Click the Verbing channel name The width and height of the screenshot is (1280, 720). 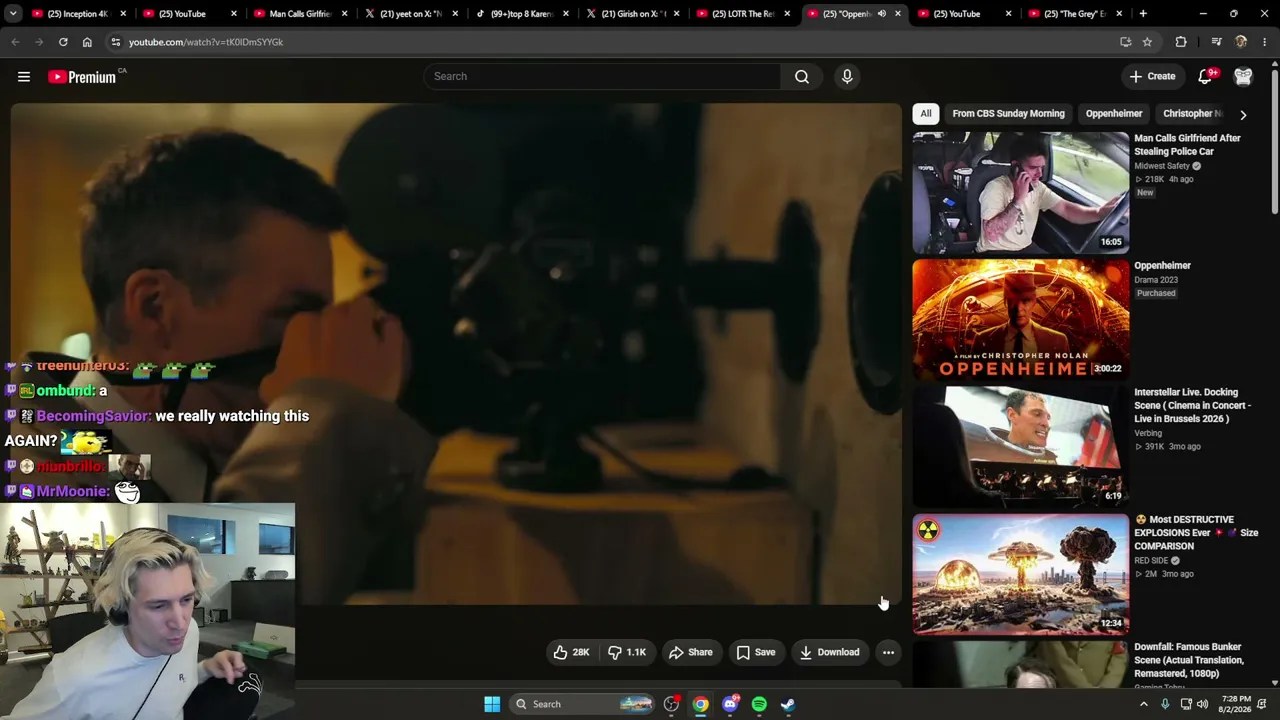1148,434
